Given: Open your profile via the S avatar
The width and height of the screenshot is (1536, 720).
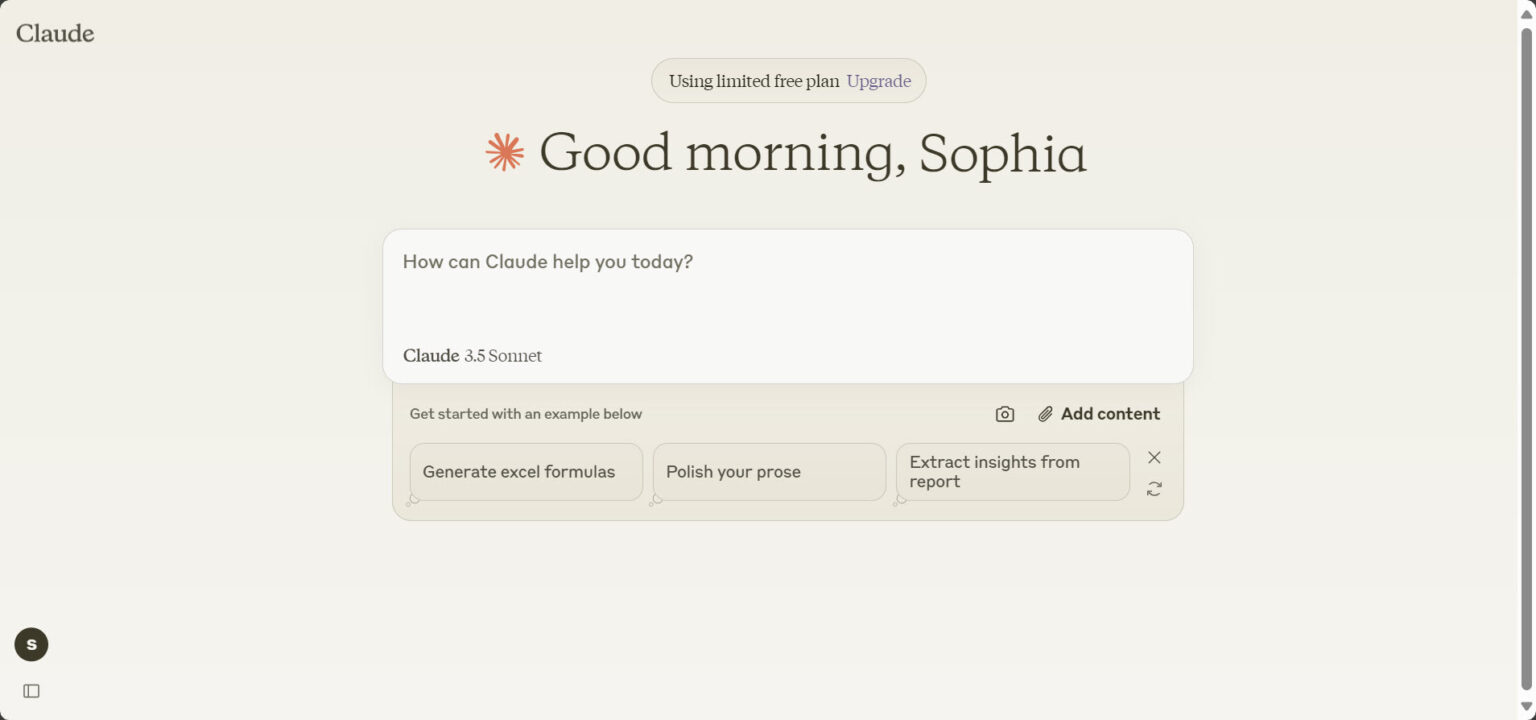Looking at the screenshot, I should pyautogui.click(x=31, y=644).
